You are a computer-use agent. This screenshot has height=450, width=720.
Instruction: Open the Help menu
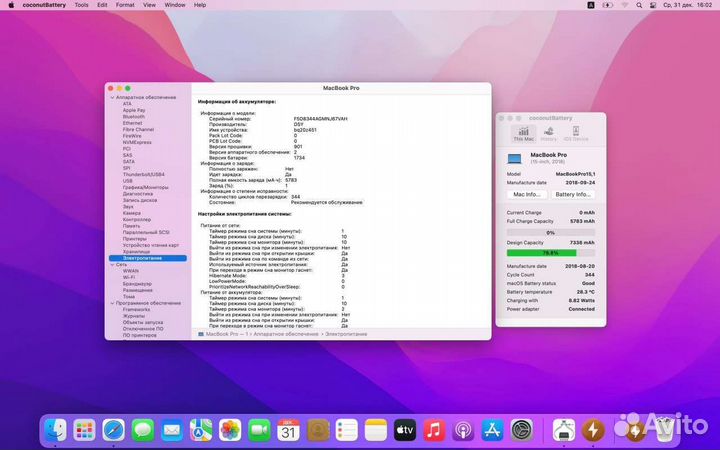tap(200, 5)
